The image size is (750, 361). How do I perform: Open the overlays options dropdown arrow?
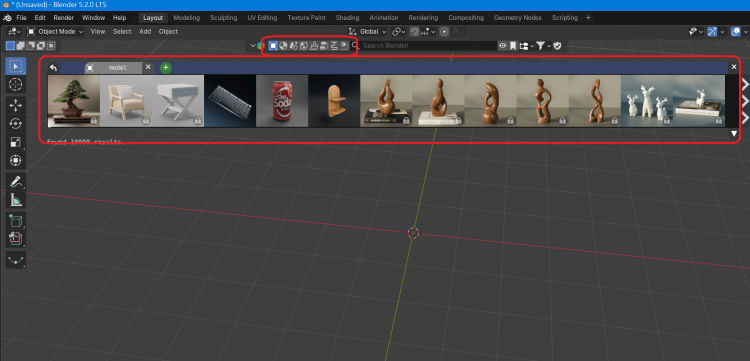[746, 32]
